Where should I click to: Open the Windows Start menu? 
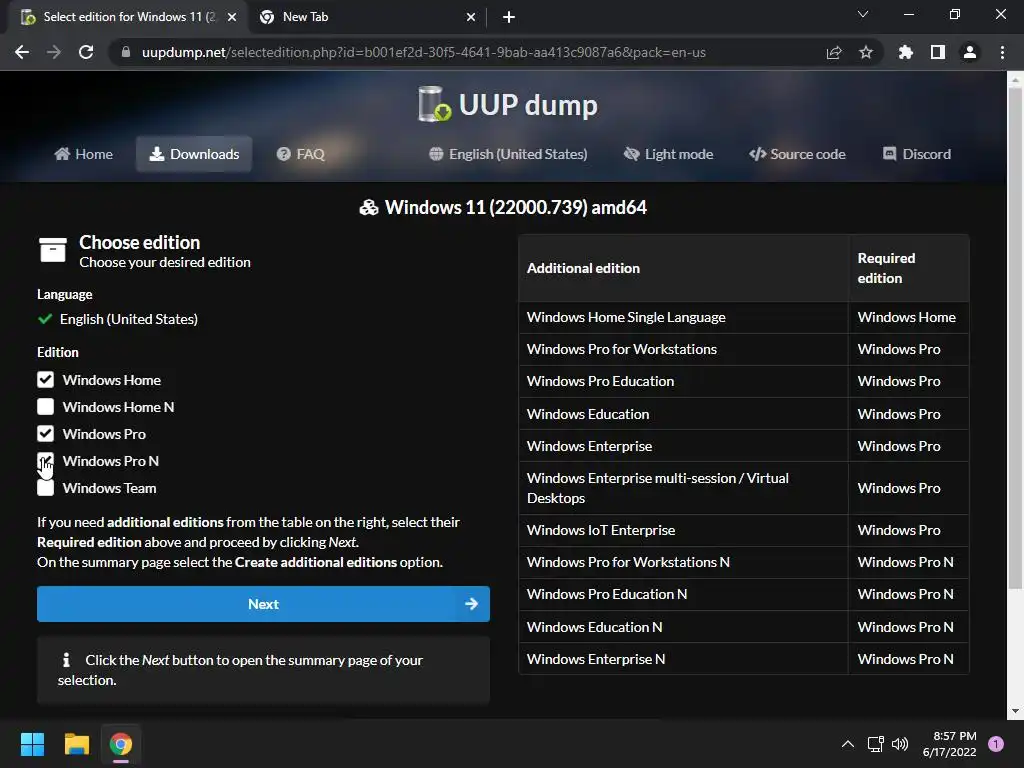coord(32,744)
